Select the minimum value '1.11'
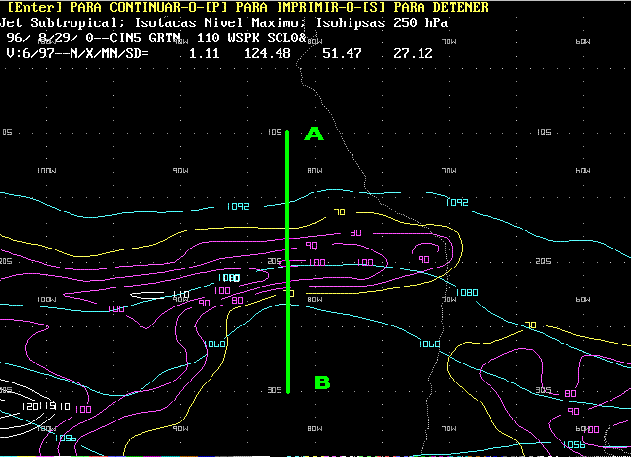 204,54
